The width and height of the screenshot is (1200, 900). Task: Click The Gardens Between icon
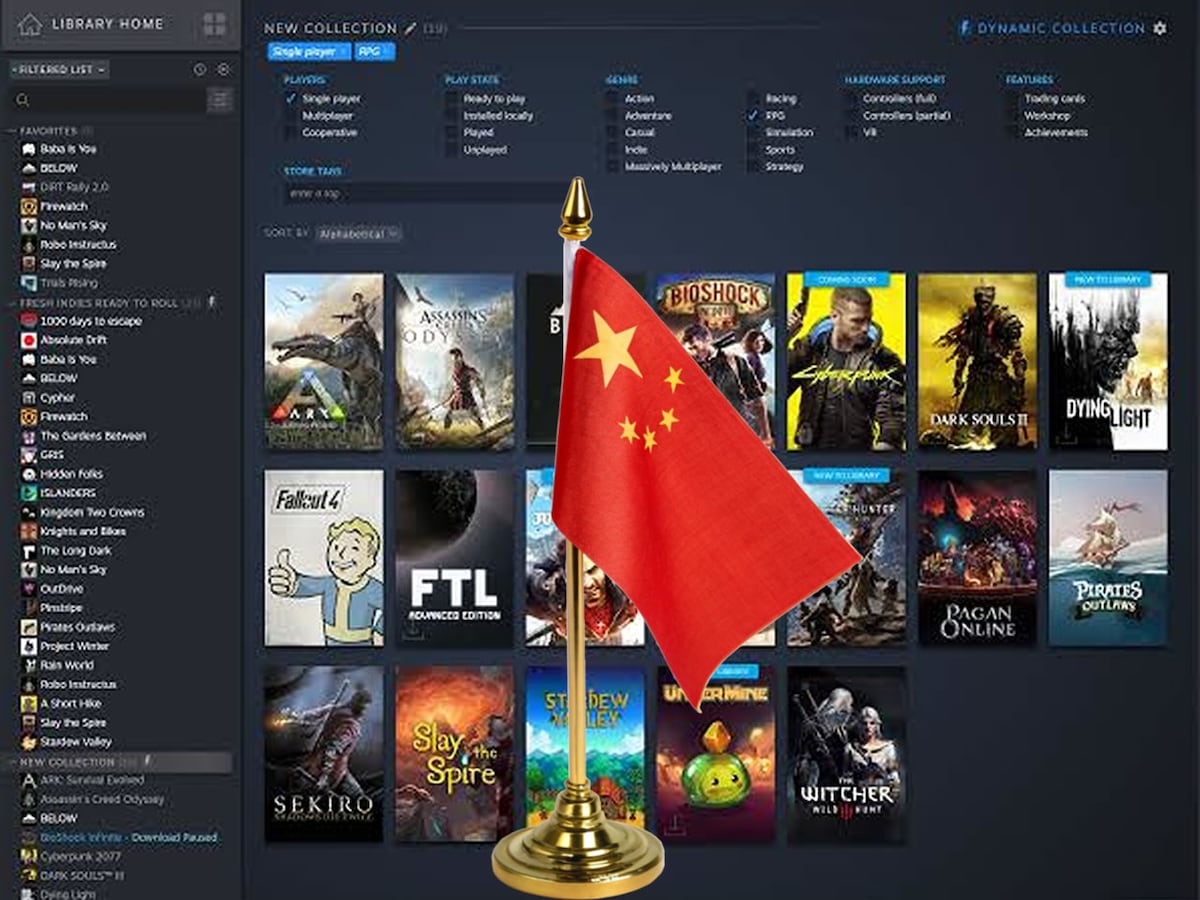(28, 436)
